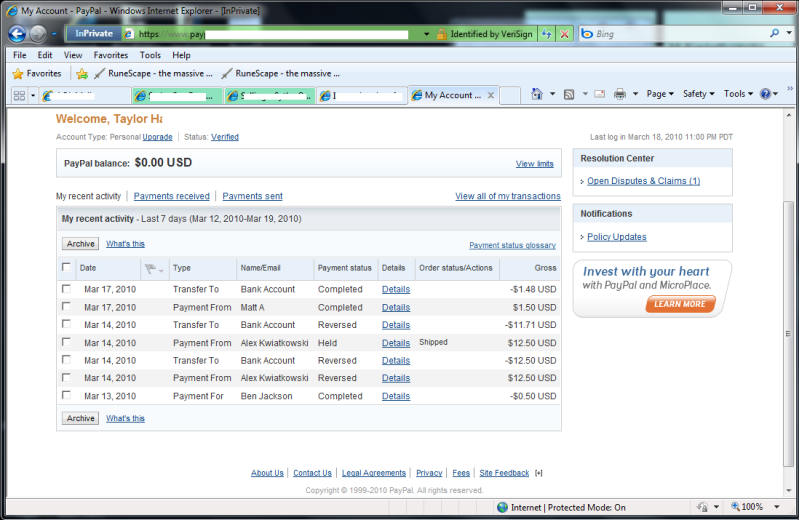
Task: Open the Help menu
Action: (x=181, y=55)
